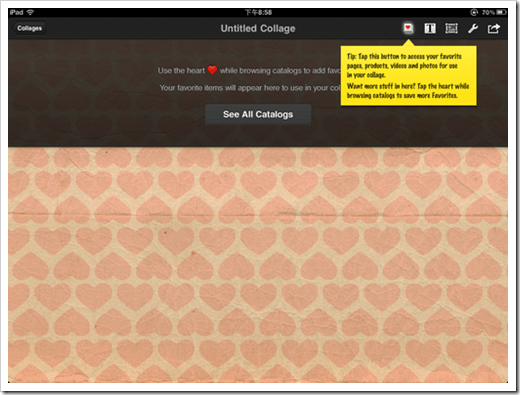Click the See All Catalogs button
Screen dimensions: 520x395
point(258,114)
